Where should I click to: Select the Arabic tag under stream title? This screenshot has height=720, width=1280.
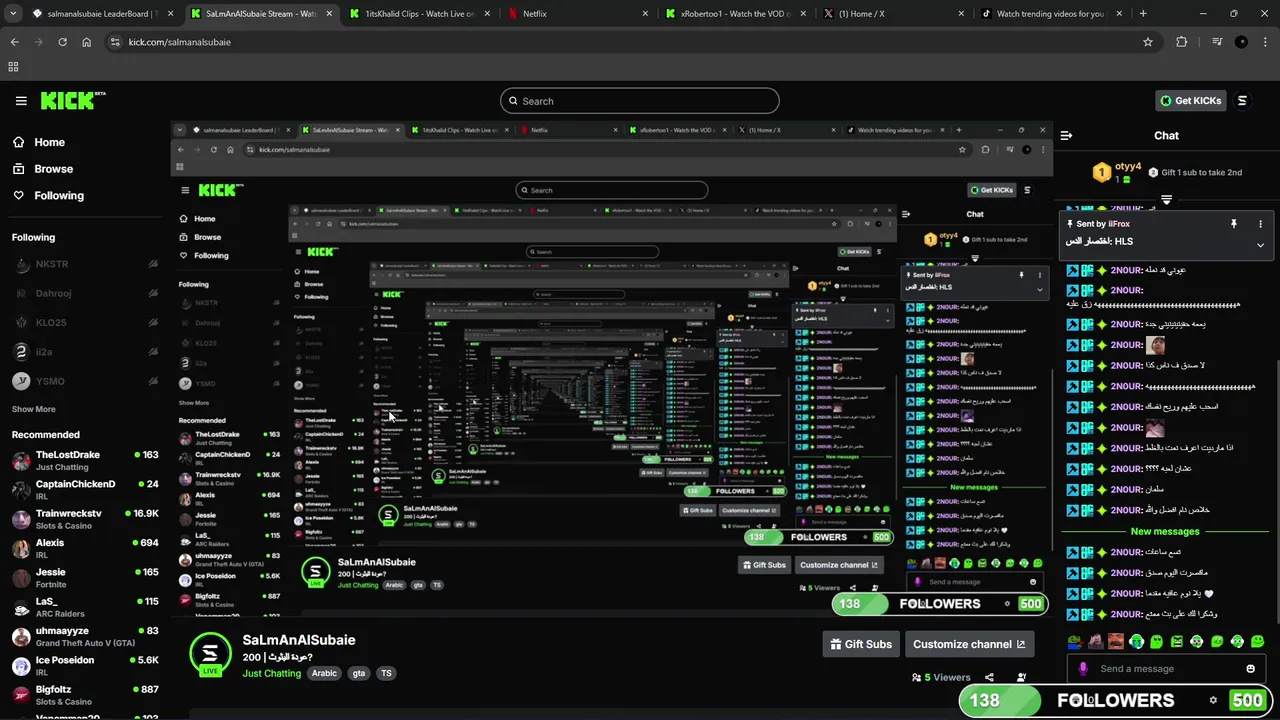[x=324, y=673]
